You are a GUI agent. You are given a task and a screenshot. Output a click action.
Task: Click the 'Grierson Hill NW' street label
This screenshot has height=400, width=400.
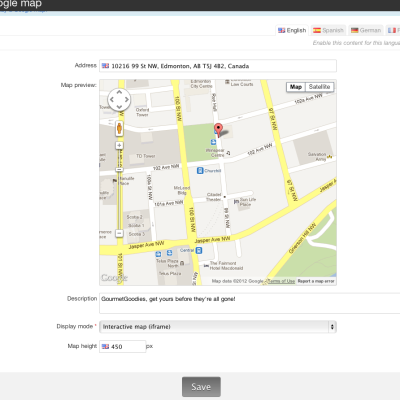pyautogui.click(x=302, y=238)
